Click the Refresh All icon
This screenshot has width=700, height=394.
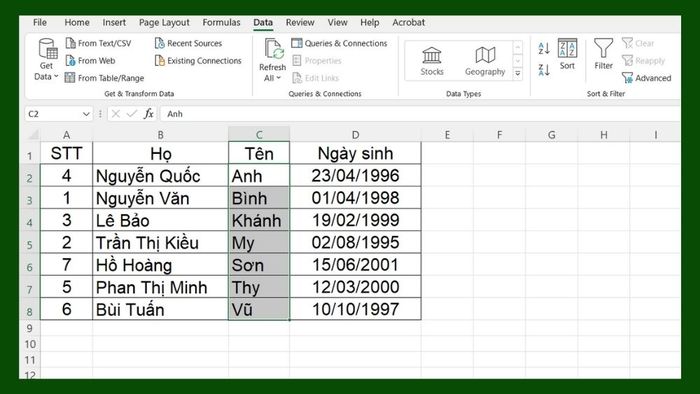click(x=273, y=49)
